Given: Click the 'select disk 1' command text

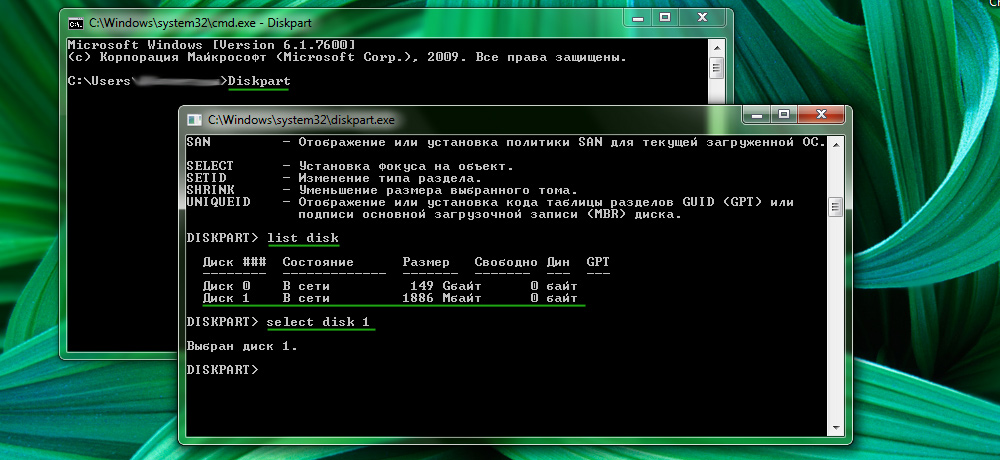Looking at the screenshot, I should click(319, 322).
